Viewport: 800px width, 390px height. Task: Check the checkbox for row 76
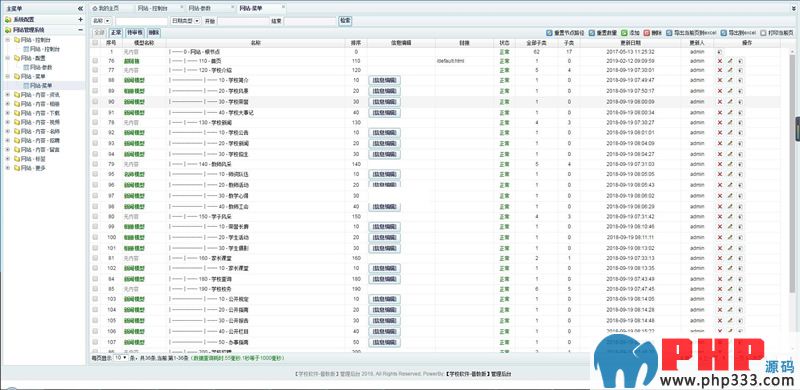pos(95,61)
